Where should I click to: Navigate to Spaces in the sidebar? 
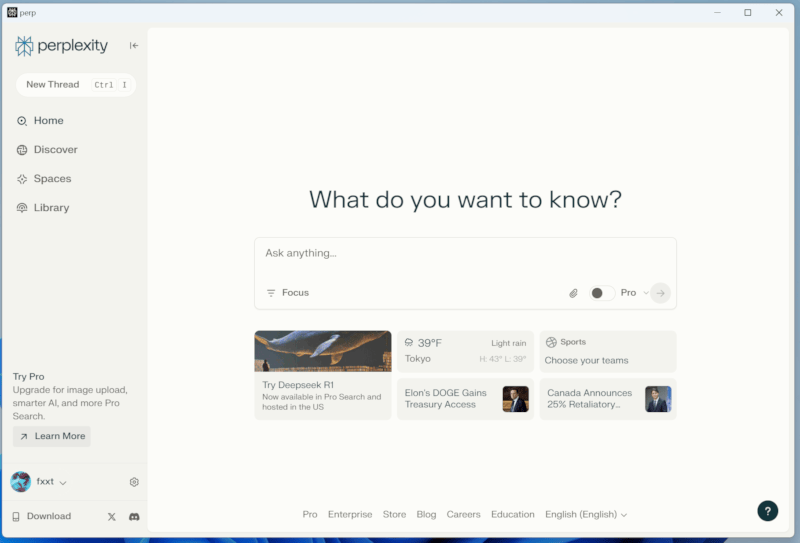tap(52, 179)
